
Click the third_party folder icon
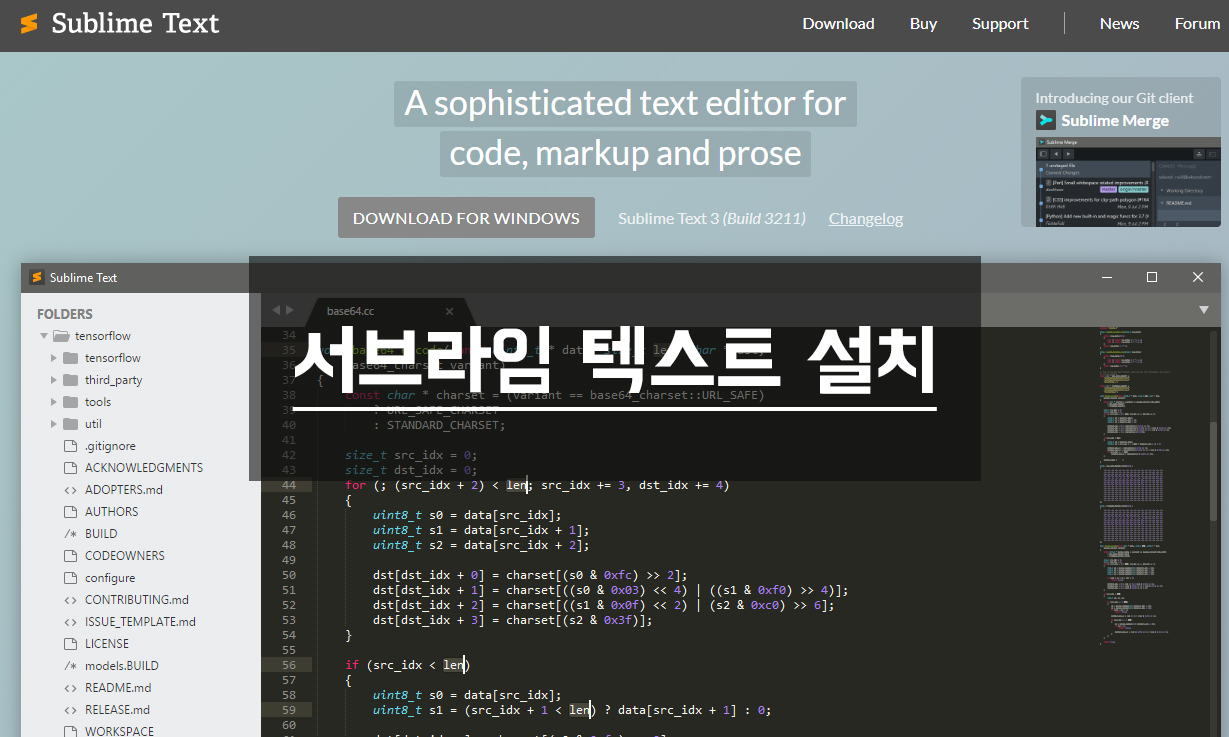tap(70, 380)
